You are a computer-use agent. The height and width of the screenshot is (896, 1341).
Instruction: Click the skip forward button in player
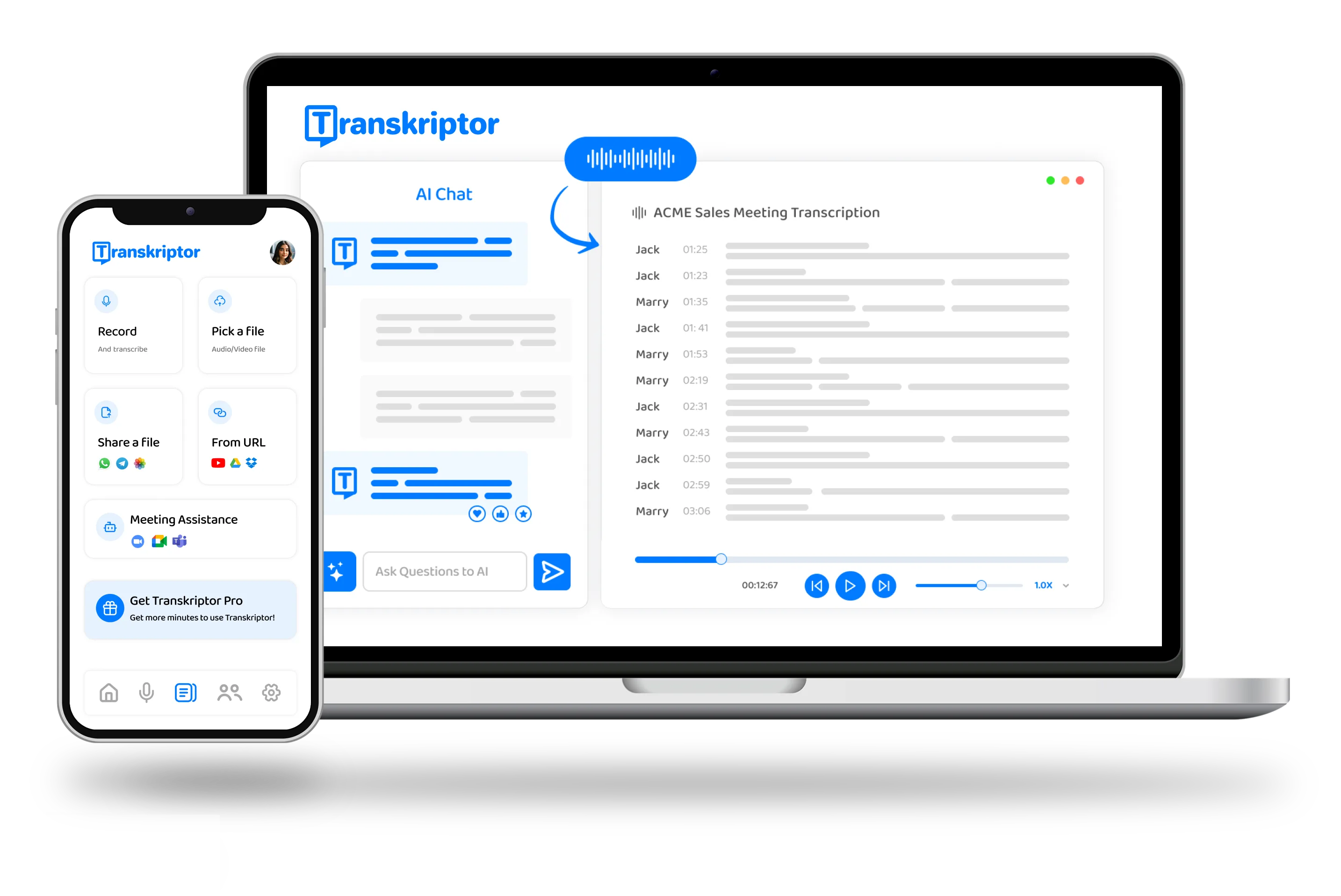pos(884,584)
